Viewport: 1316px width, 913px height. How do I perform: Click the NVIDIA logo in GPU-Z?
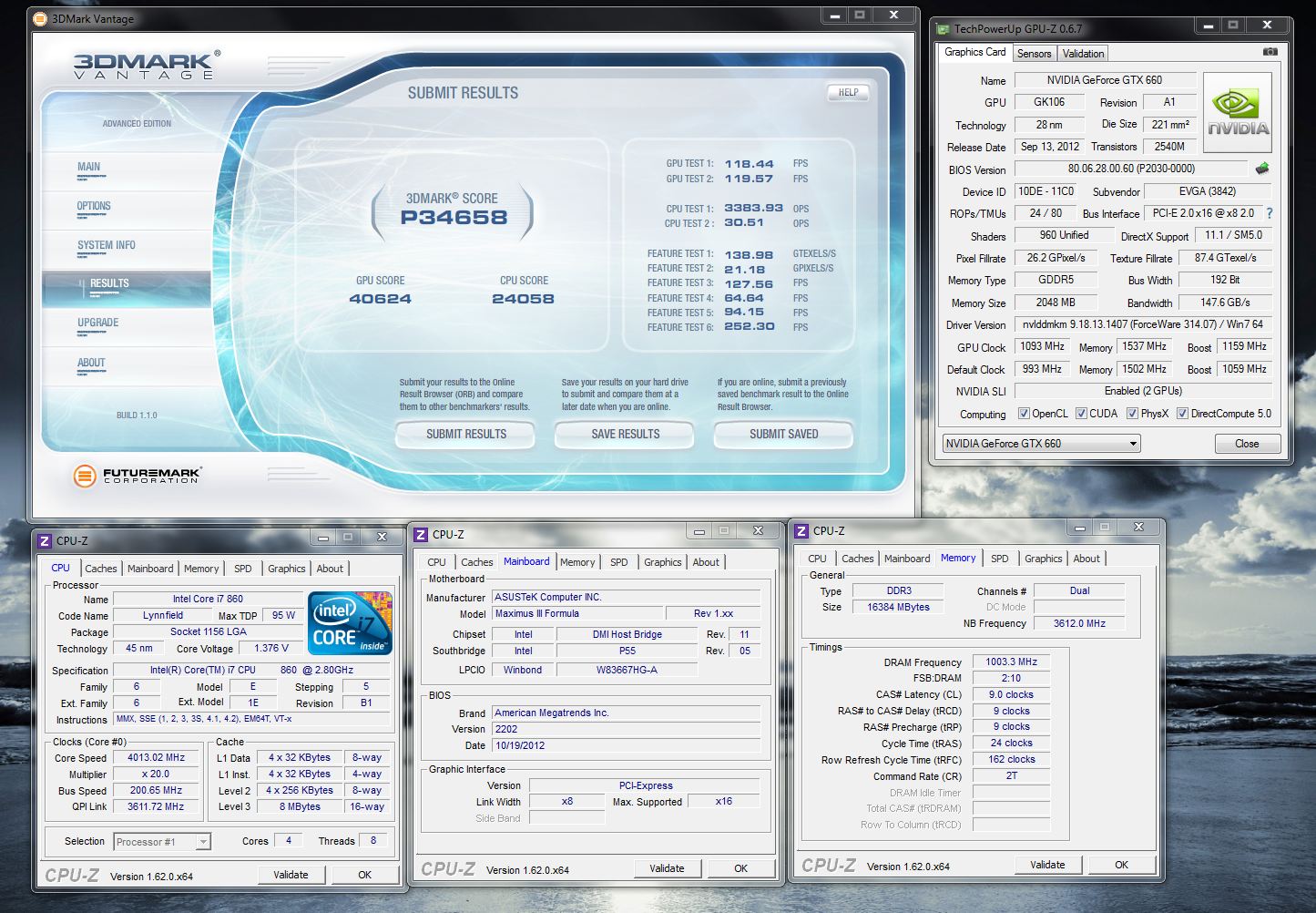pos(1238,113)
